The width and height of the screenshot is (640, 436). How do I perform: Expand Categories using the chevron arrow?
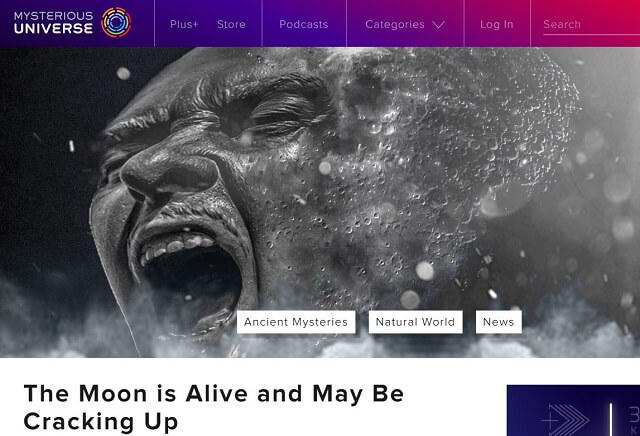438,25
